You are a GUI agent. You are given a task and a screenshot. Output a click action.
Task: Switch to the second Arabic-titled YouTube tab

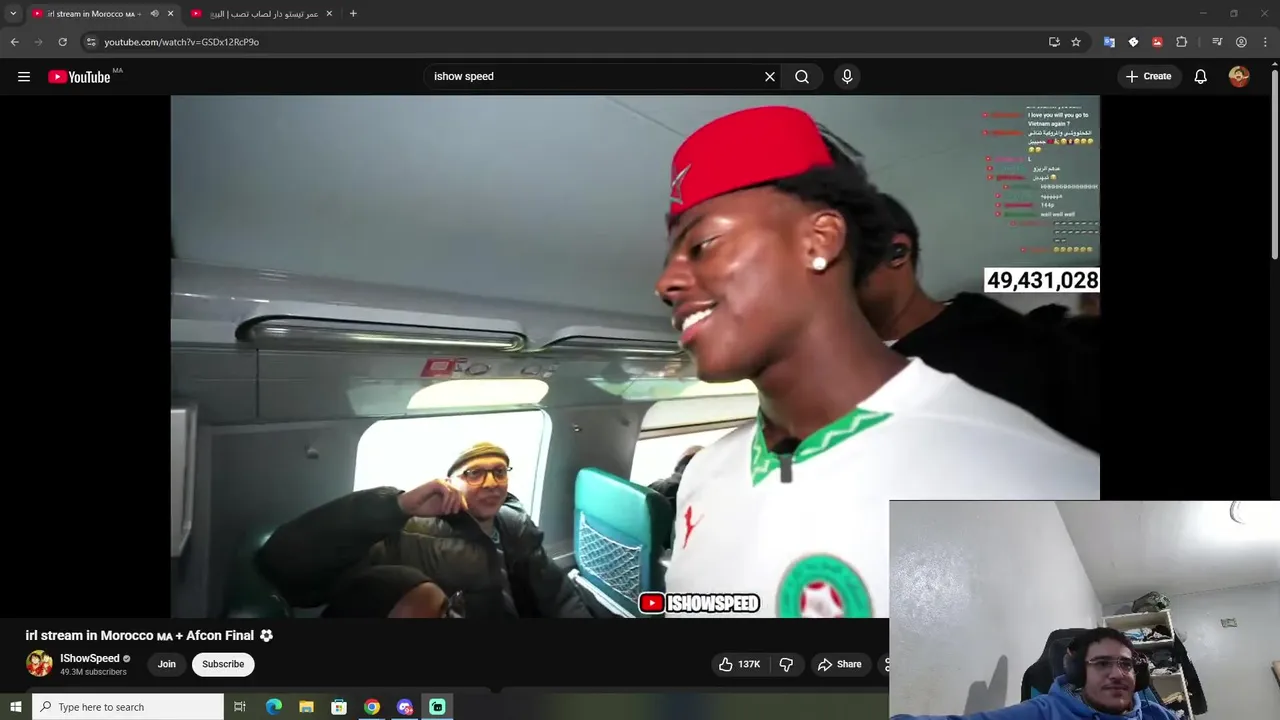tap(264, 14)
